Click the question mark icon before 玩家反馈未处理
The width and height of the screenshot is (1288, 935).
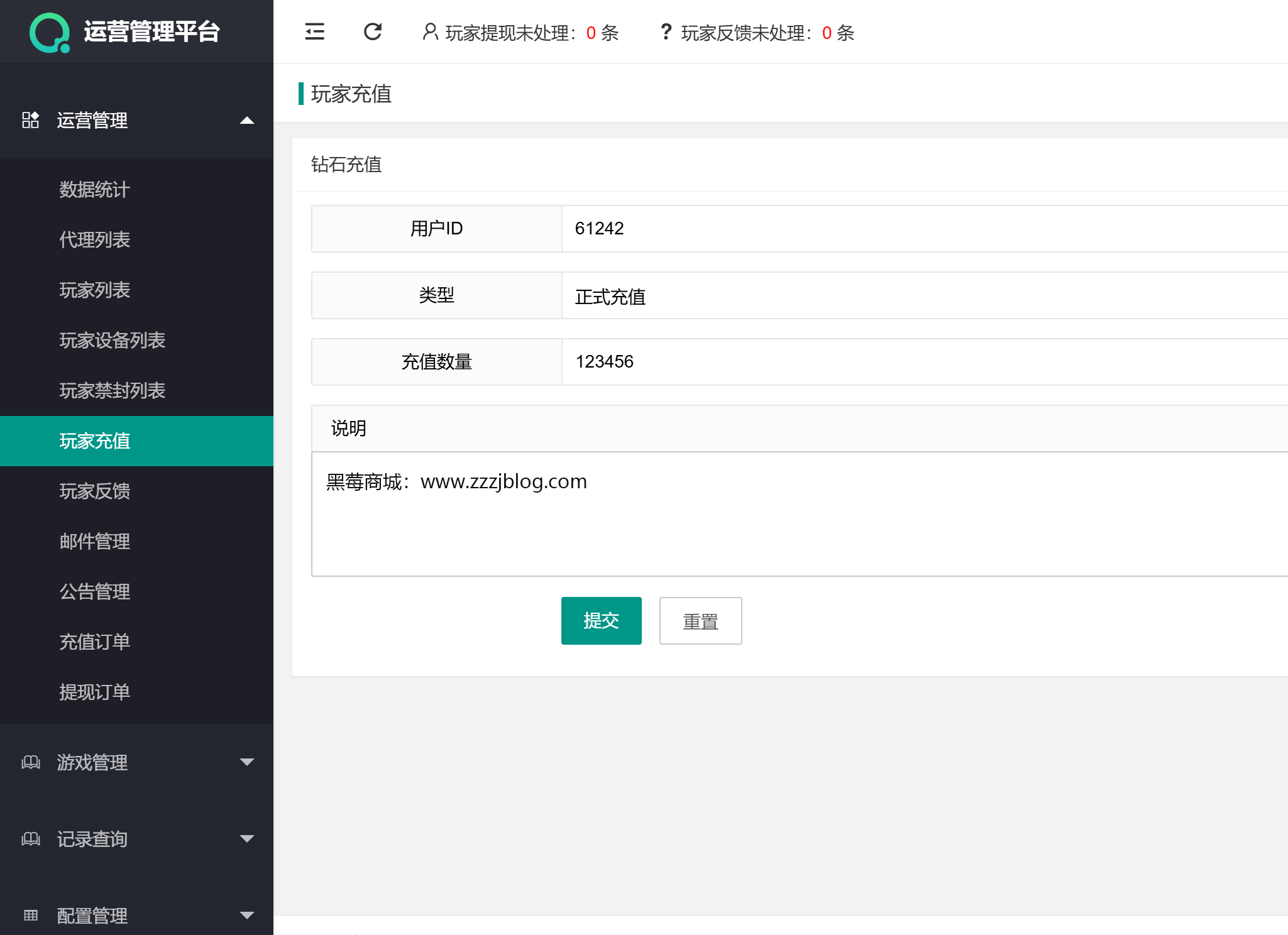pyautogui.click(x=666, y=32)
